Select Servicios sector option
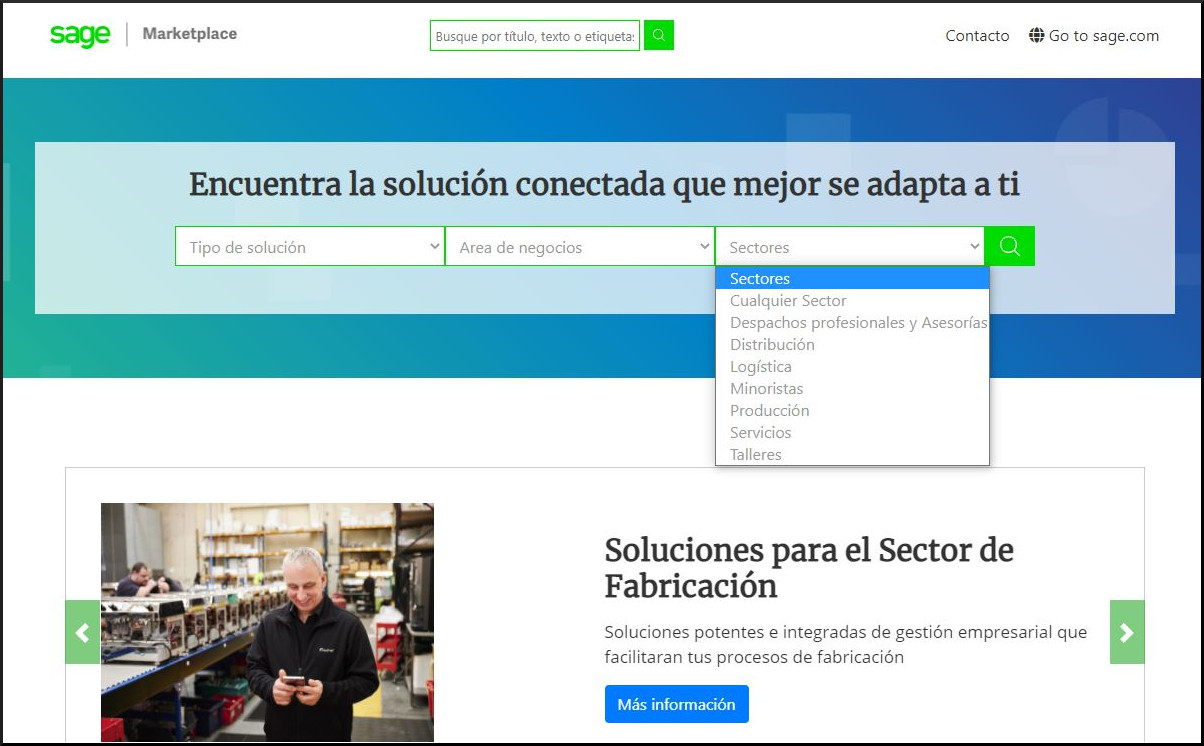This screenshot has height=746, width=1204. click(760, 433)
